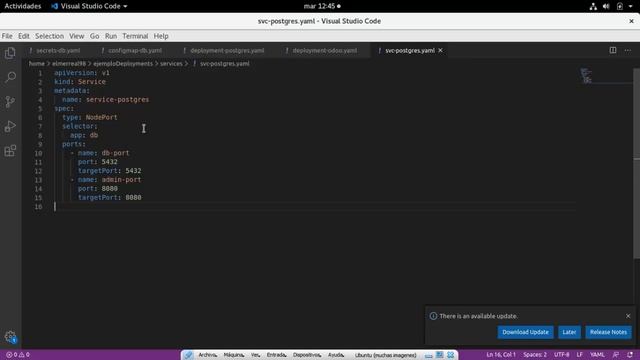The width and height of the screenshot is (640, 360).
Task: Click the services breadcrumb segment
Action: [171, 64]
